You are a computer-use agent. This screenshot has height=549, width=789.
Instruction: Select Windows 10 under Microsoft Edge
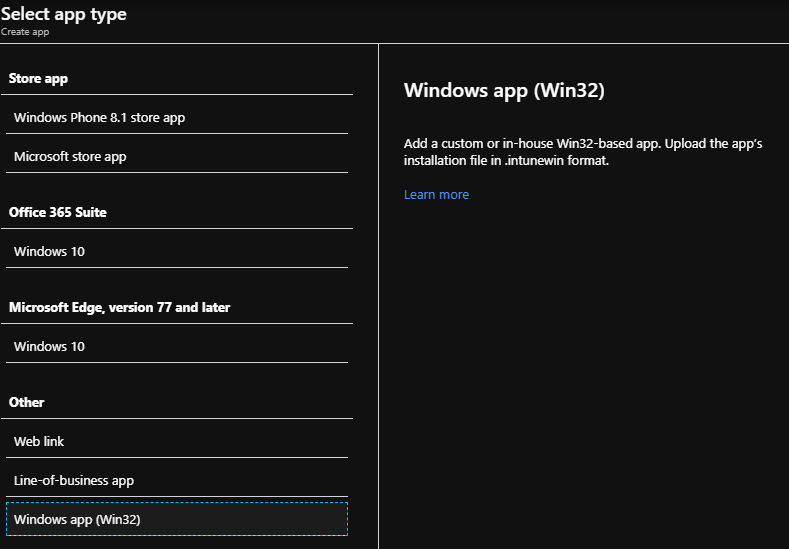[177, 346]
